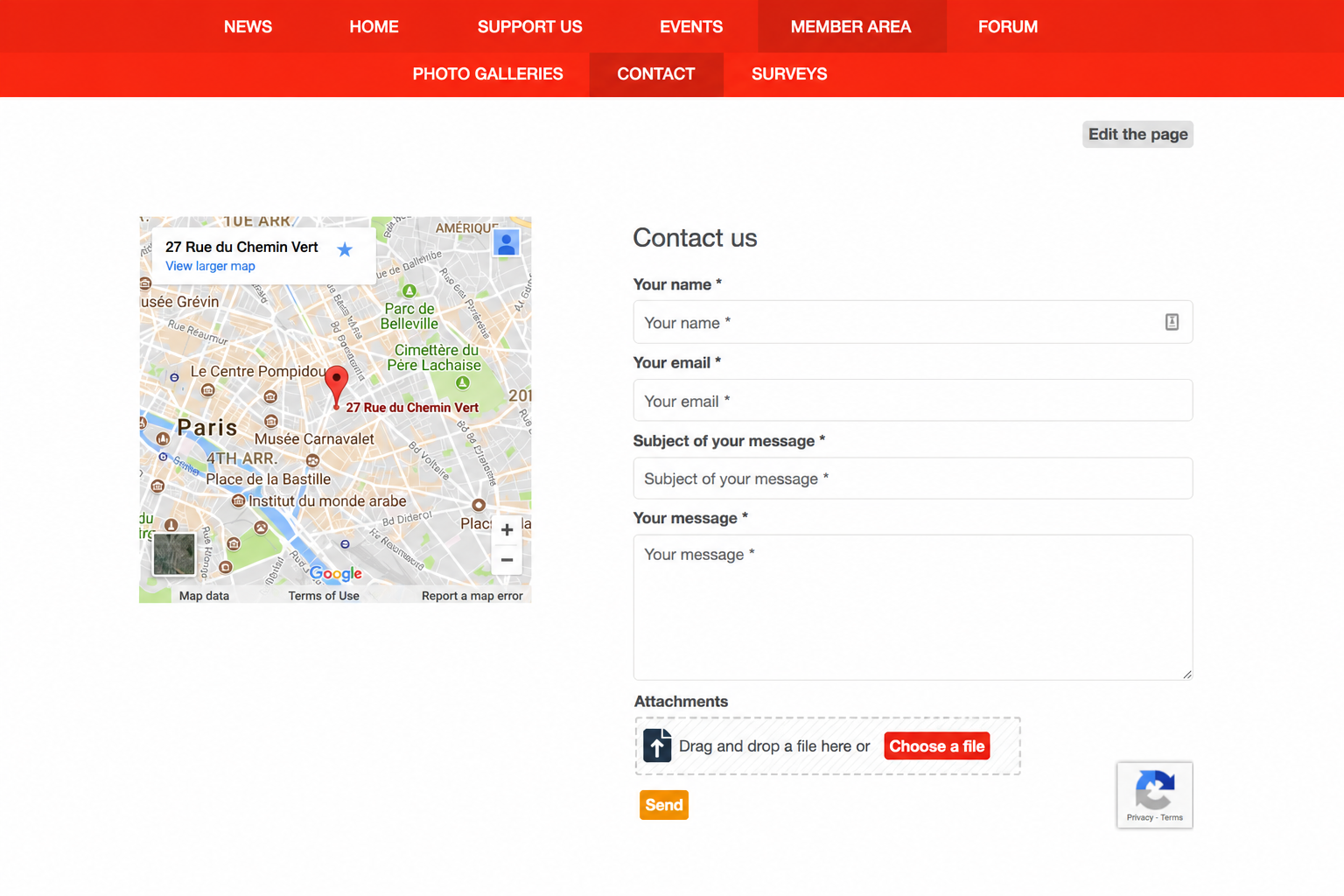The height and width of the screenshot is (896, 1344).
Task: Click the Cimetière du Père Lachaise marker icon
Action: [463, 382]
